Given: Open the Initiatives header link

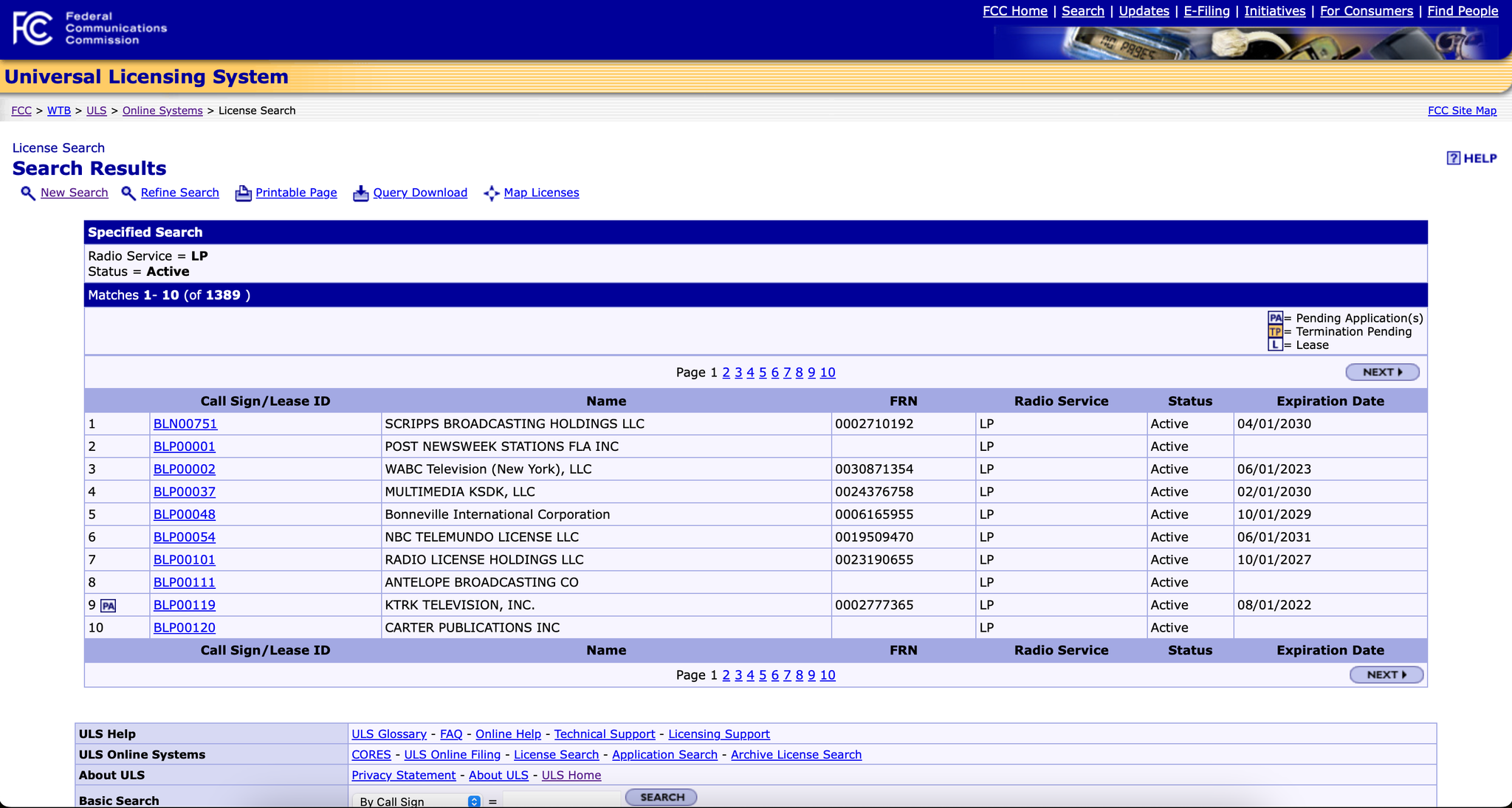Looking at the screenshot, I should pyautogui.click(x=1274, y=11).
